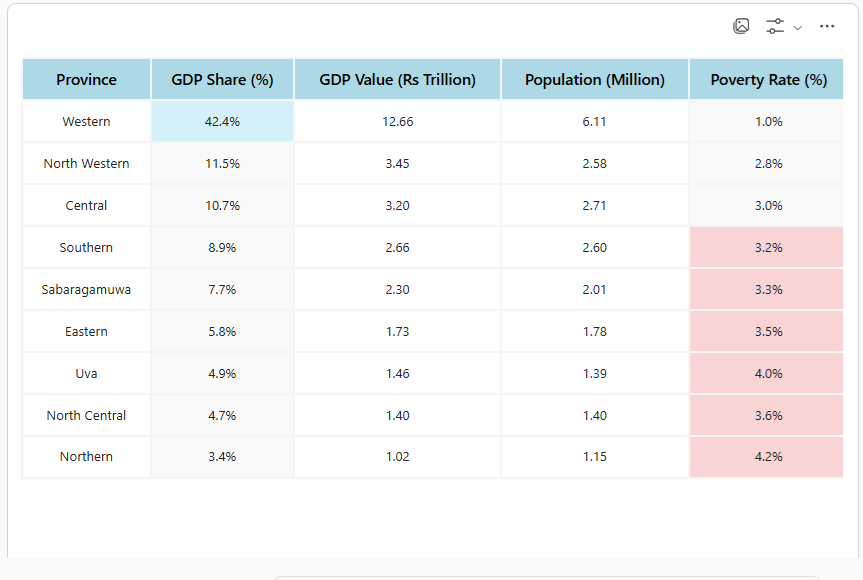Image resolution: width=863 pixels, height=580 pixels.
Task: Click the red 4.2% poverty rate cell
Action: click(768, 456)
